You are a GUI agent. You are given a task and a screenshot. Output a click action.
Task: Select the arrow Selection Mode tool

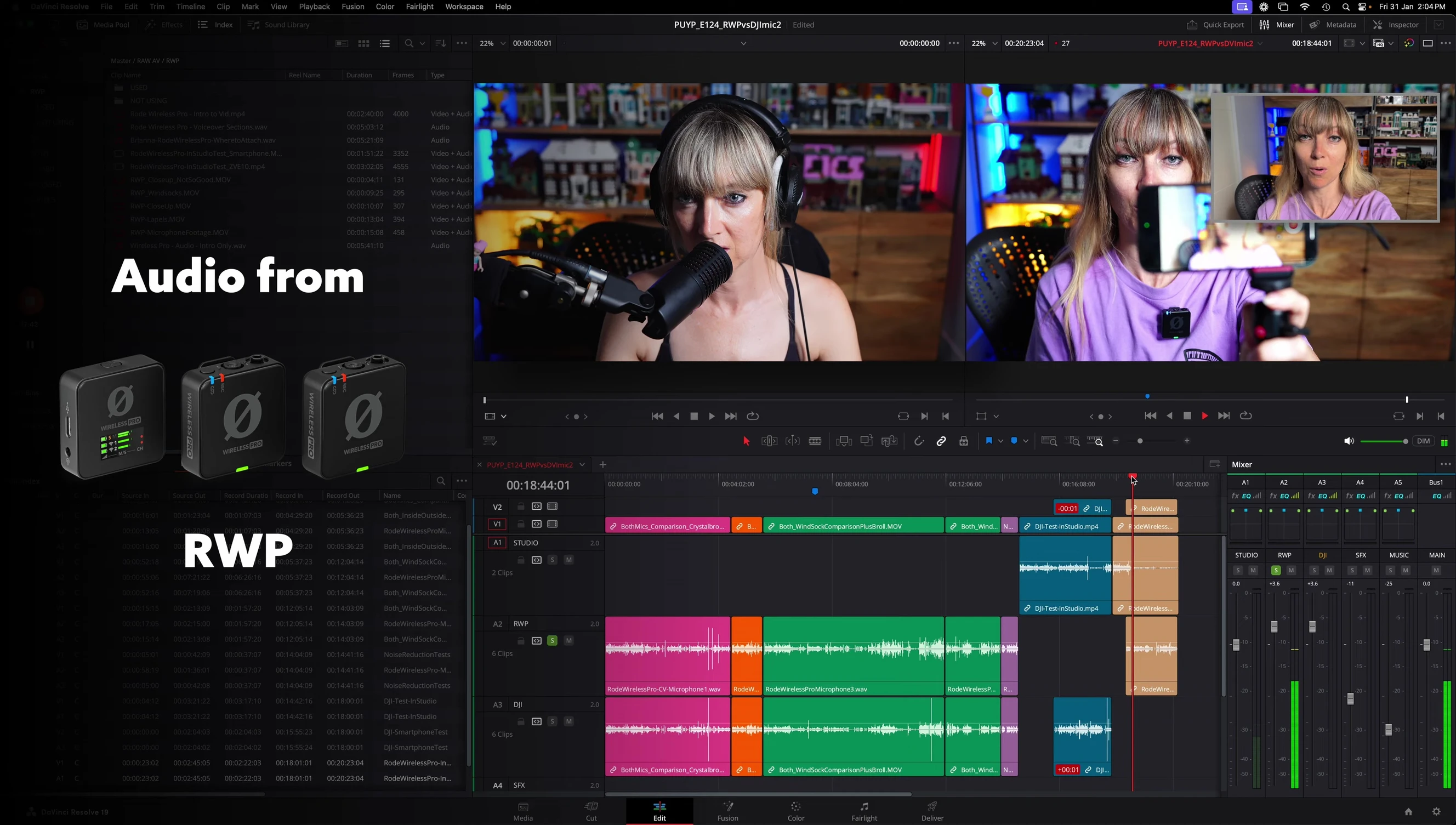point(746,441)
